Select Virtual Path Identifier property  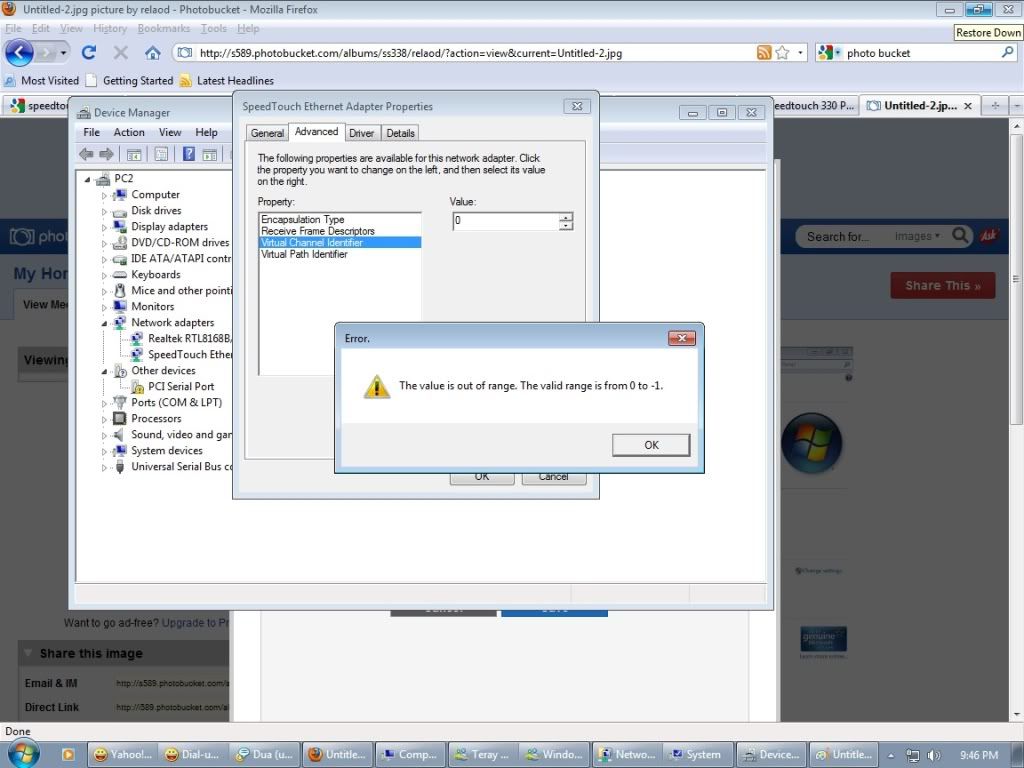tap(304, 255)
